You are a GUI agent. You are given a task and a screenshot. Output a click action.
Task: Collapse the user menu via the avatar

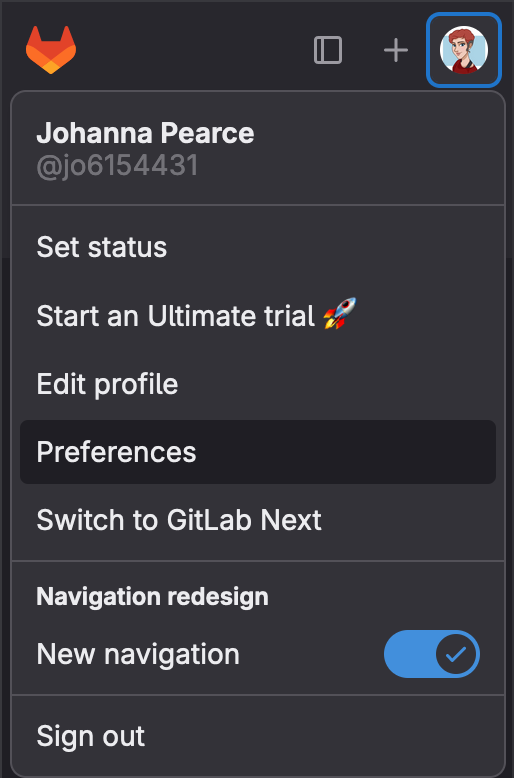(x=464, y=50)
